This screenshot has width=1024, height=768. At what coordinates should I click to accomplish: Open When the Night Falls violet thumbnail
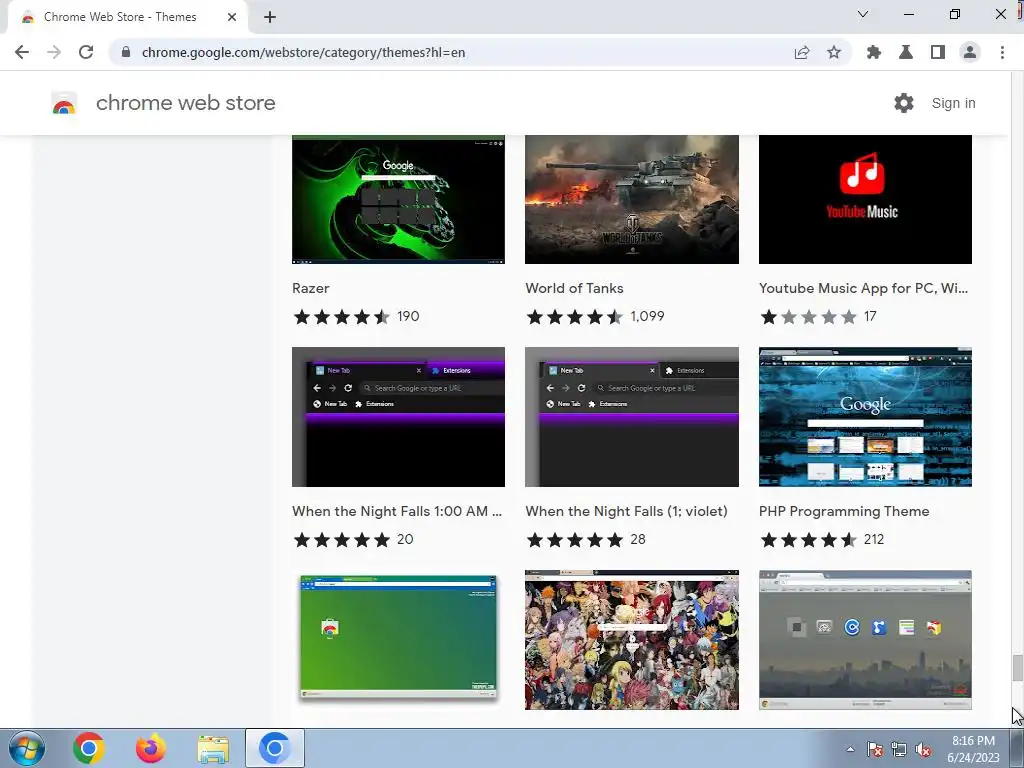(x=632, y=417)
